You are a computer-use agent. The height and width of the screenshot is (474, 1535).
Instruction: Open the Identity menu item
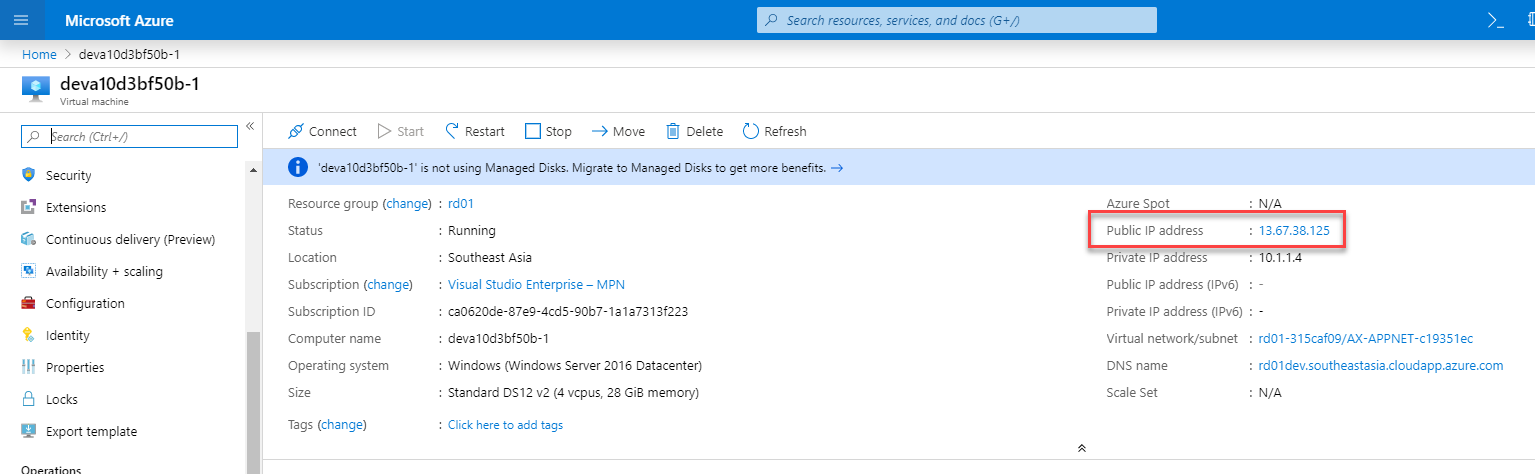coord(68,335)
